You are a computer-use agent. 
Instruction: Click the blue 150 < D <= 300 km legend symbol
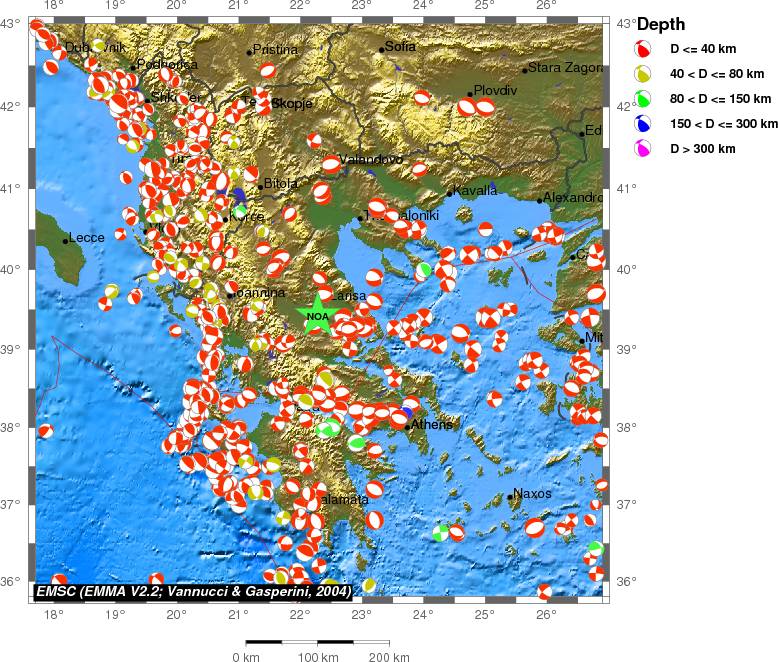[x=645, y=123]
